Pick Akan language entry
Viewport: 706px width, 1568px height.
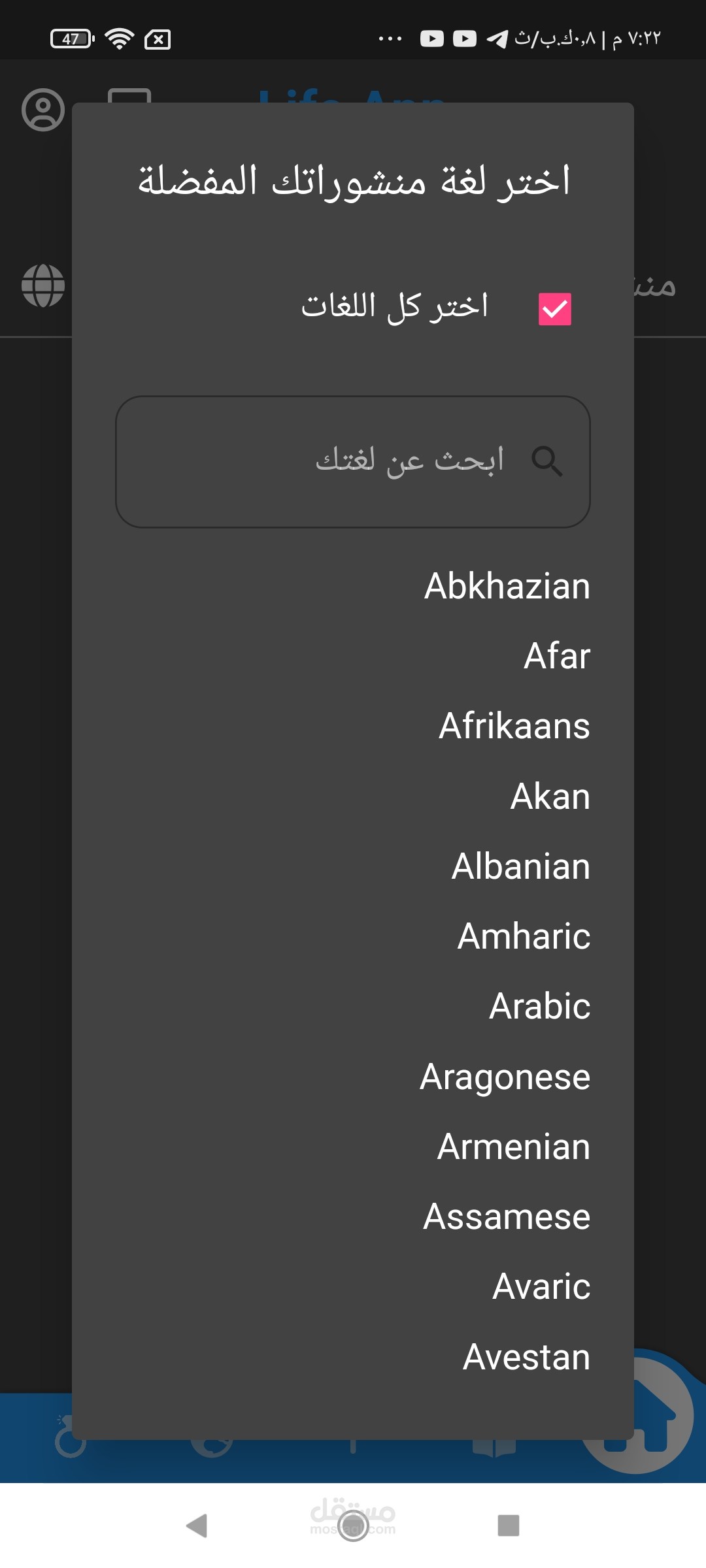(550, 796)
